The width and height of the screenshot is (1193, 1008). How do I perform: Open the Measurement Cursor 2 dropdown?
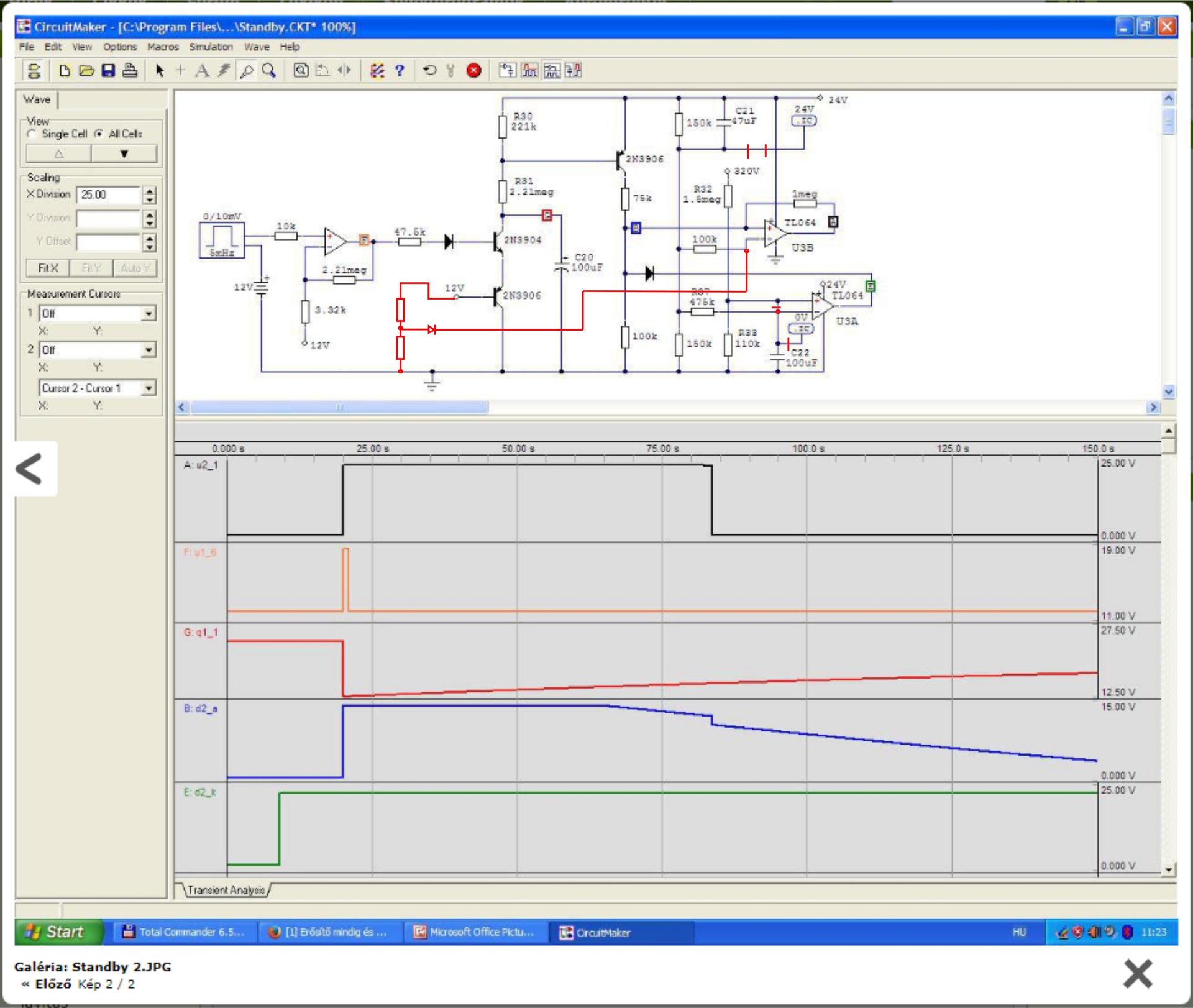[x=149, y=351]
